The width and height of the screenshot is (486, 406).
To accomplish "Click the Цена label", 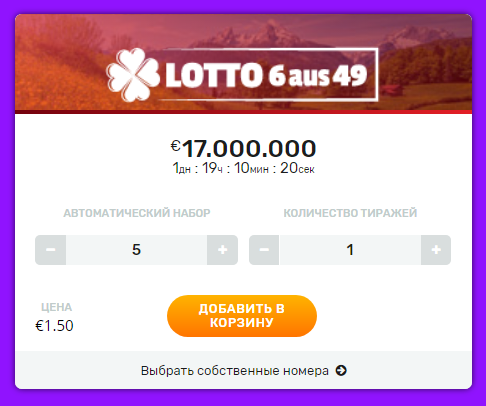I will coord(56,307).
